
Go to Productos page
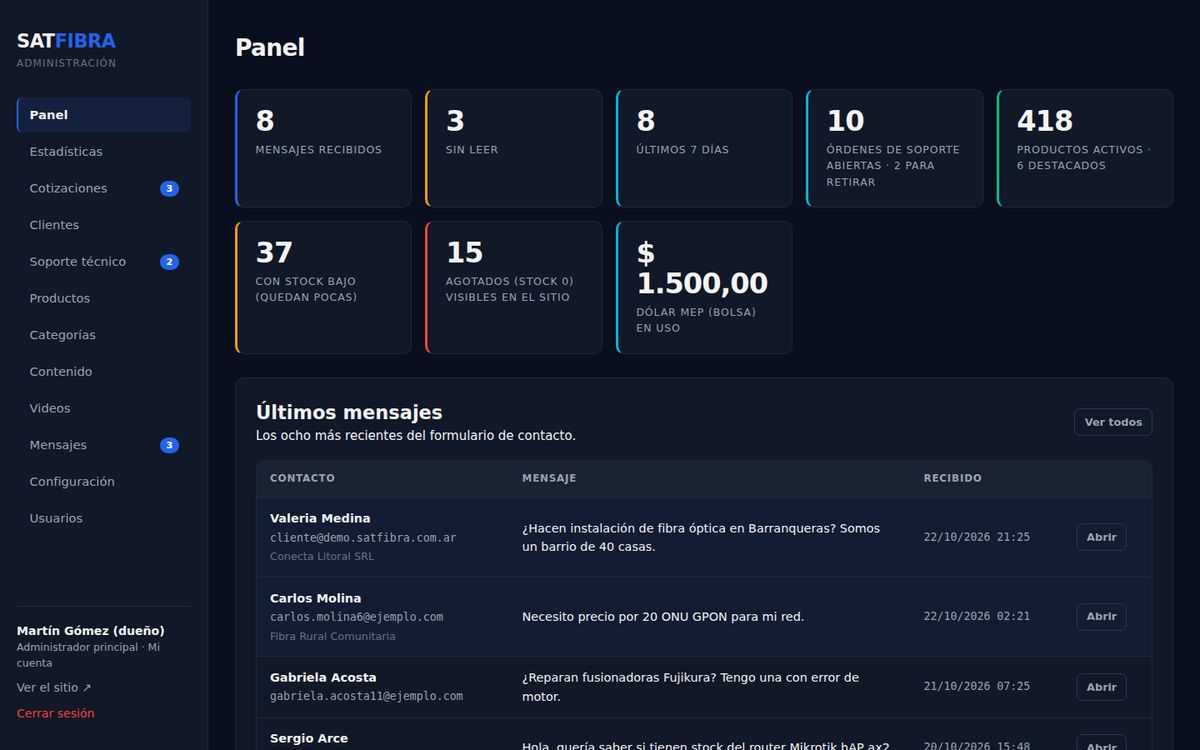pyautogui.click(x=104, y=298)
